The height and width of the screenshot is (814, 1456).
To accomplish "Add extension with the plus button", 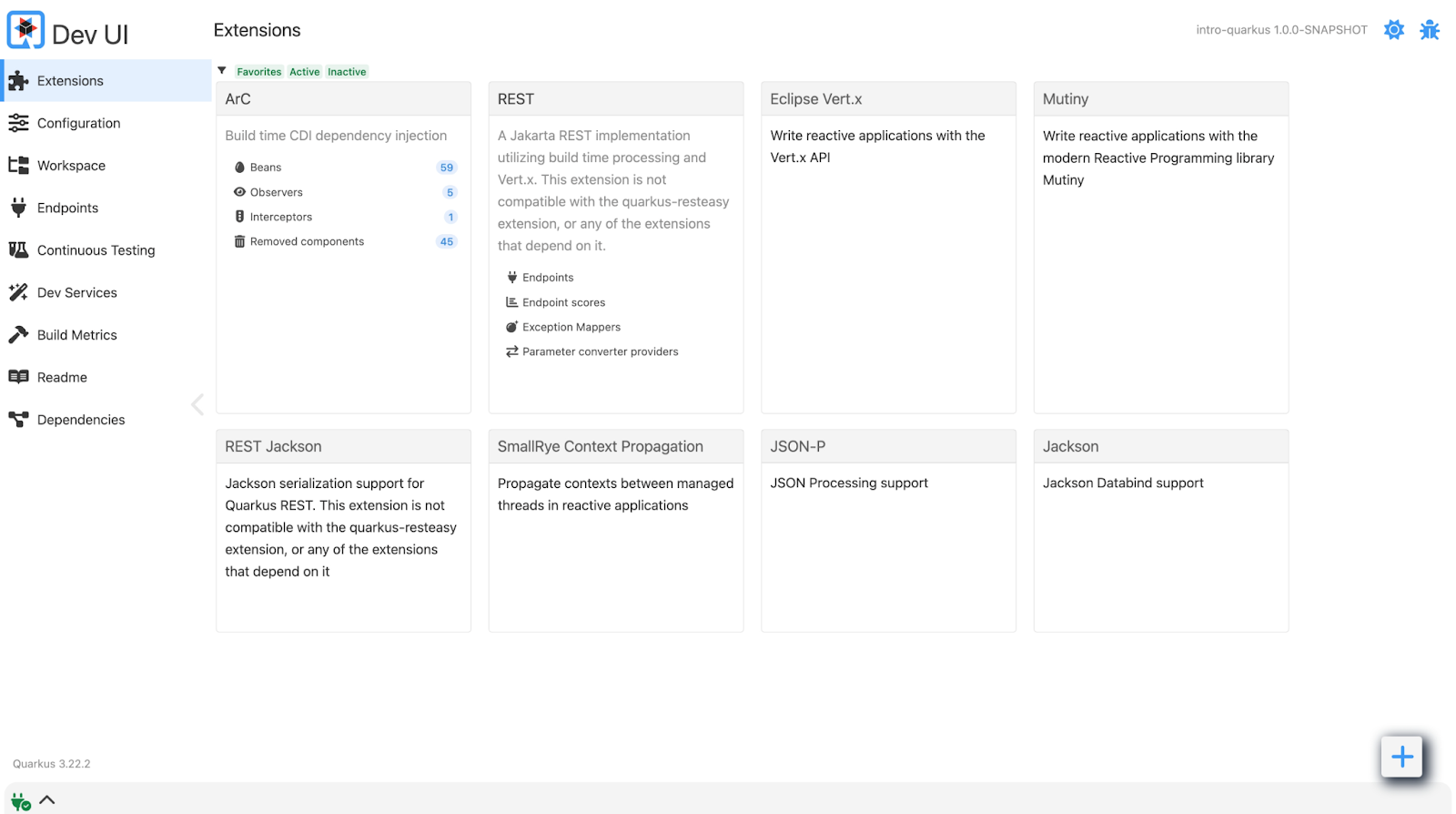I will point(1401,757).
